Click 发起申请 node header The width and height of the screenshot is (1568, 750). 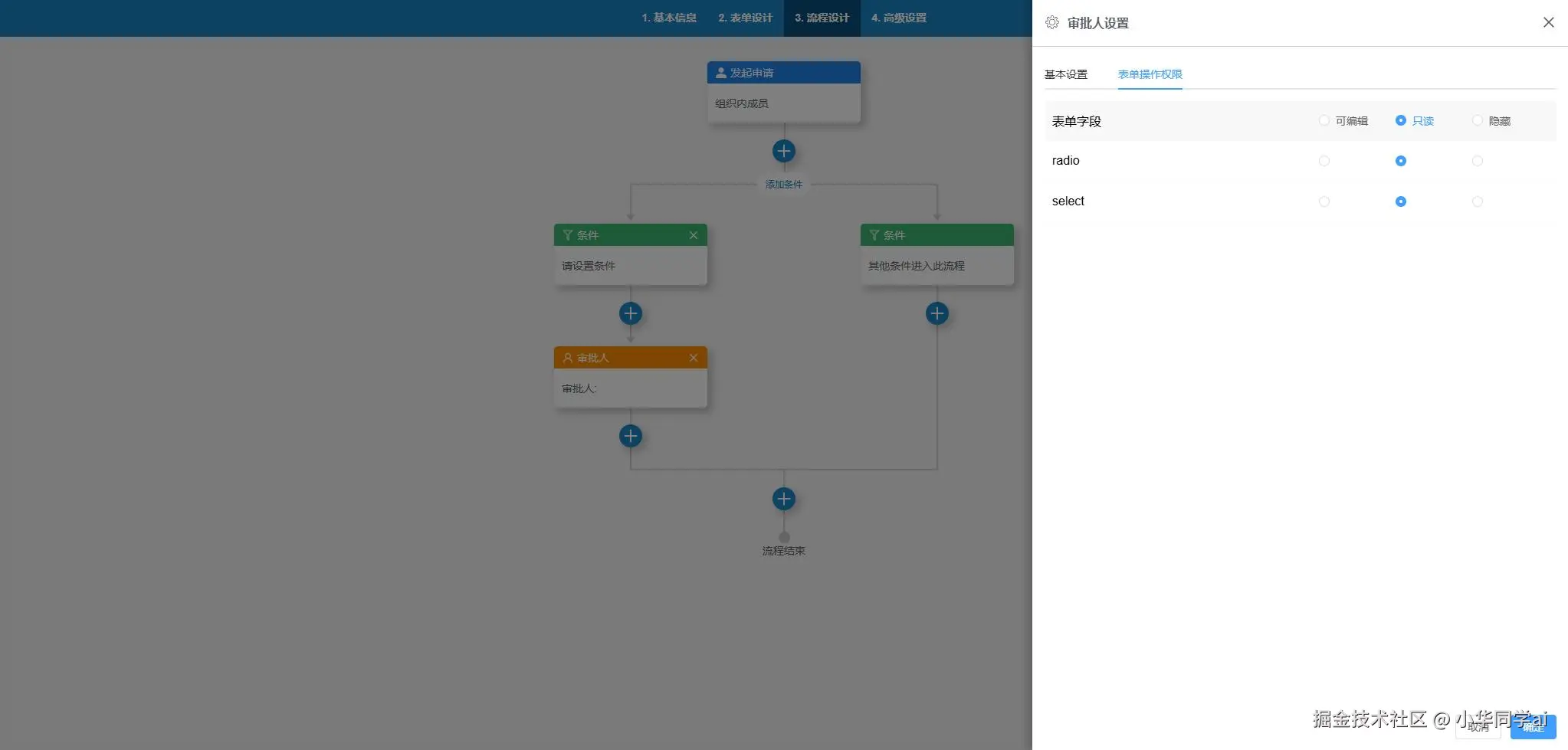tap(783, 73)
